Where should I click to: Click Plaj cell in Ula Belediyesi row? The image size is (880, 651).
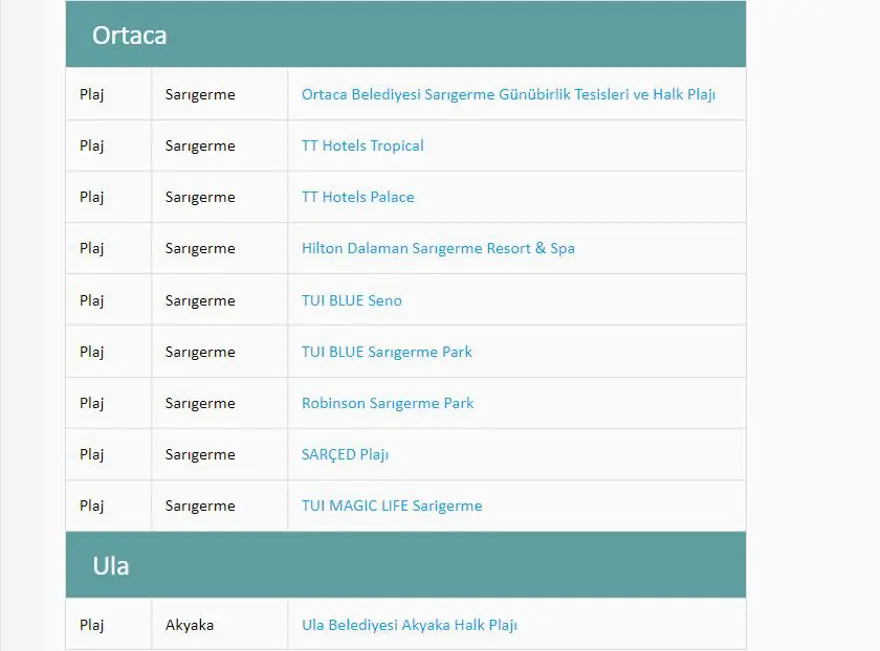tap(92, 625)
